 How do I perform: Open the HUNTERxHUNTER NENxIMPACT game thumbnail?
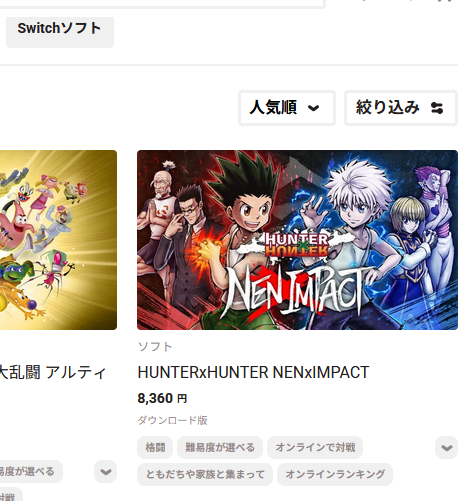pyautogui.click(x=297, y=240)
